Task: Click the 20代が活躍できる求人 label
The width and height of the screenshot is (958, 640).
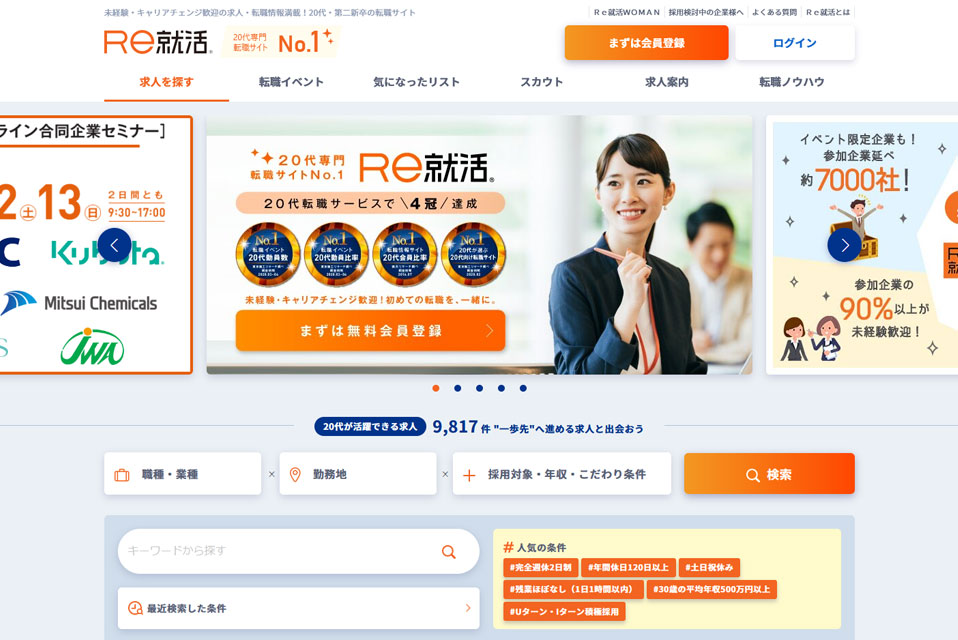Action: [x=370, y=426]
